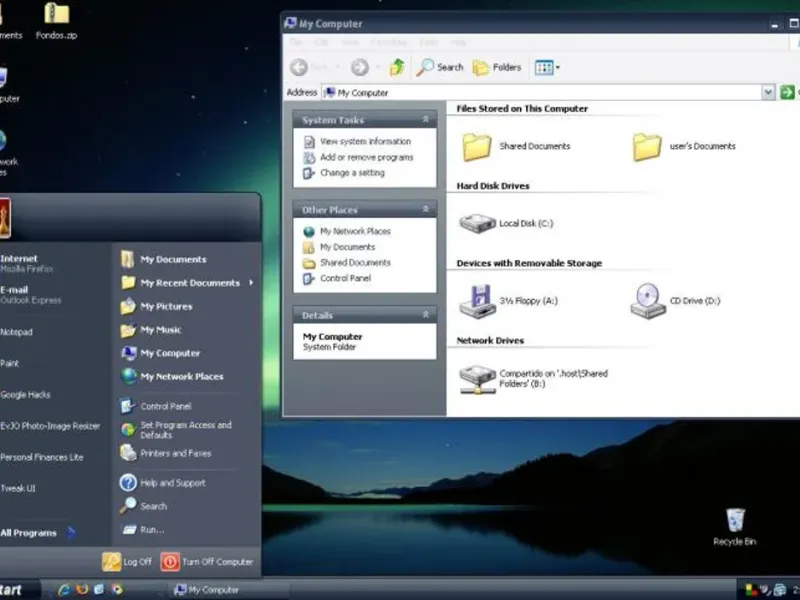The height and width of the screenshot is (600, 800).
Task: Select the user's Documents folder icon
Action: (x=647, y=147)
